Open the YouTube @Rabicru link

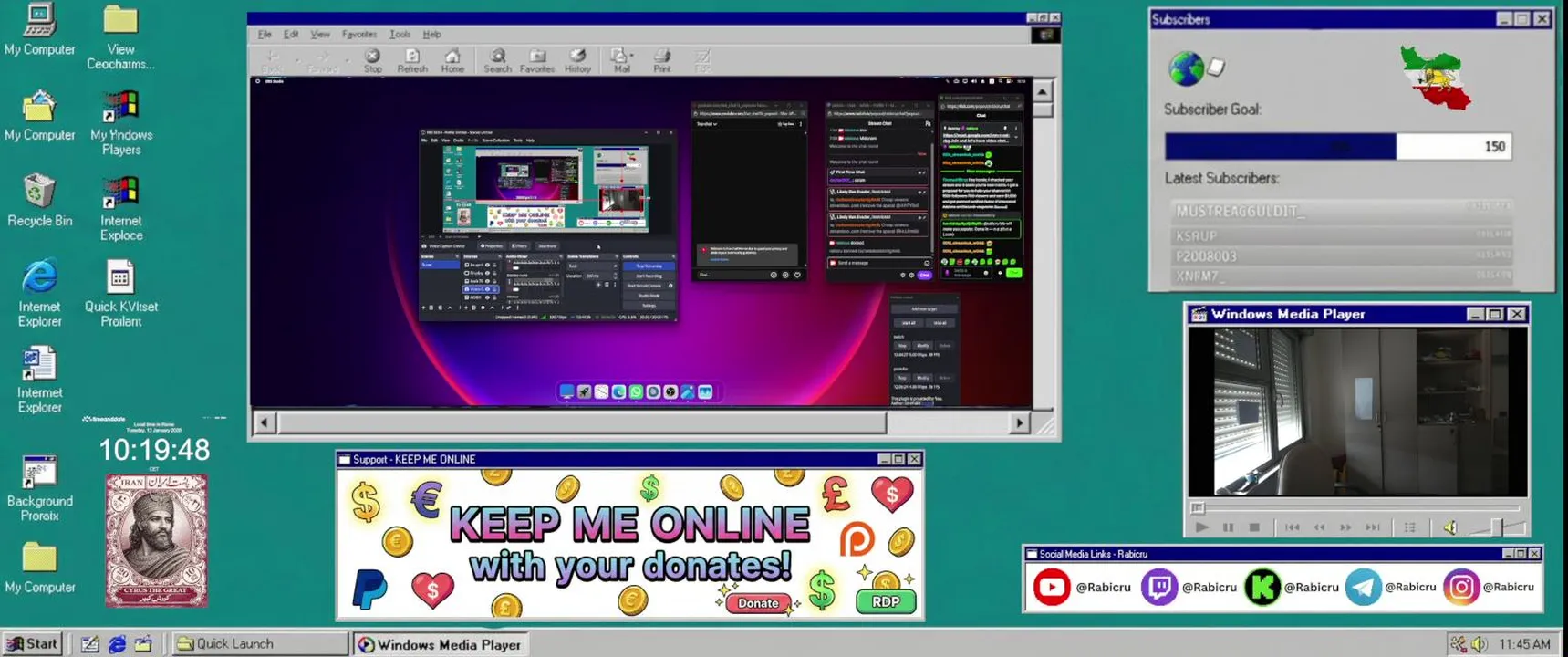coord(1082,588)
